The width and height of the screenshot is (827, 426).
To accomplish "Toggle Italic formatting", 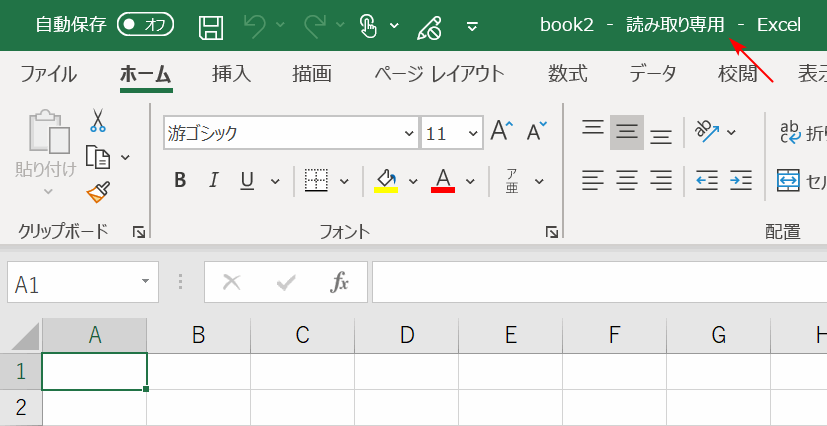I will click(214, 181).
